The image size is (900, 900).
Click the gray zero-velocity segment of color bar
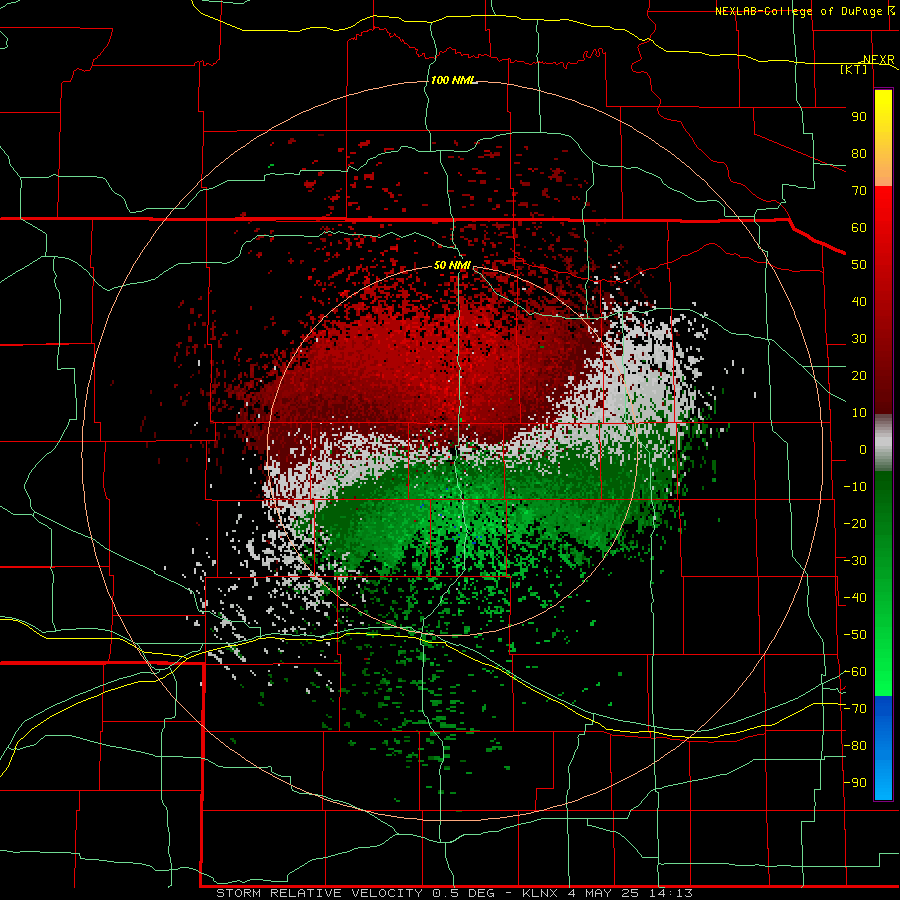point(883,443)
